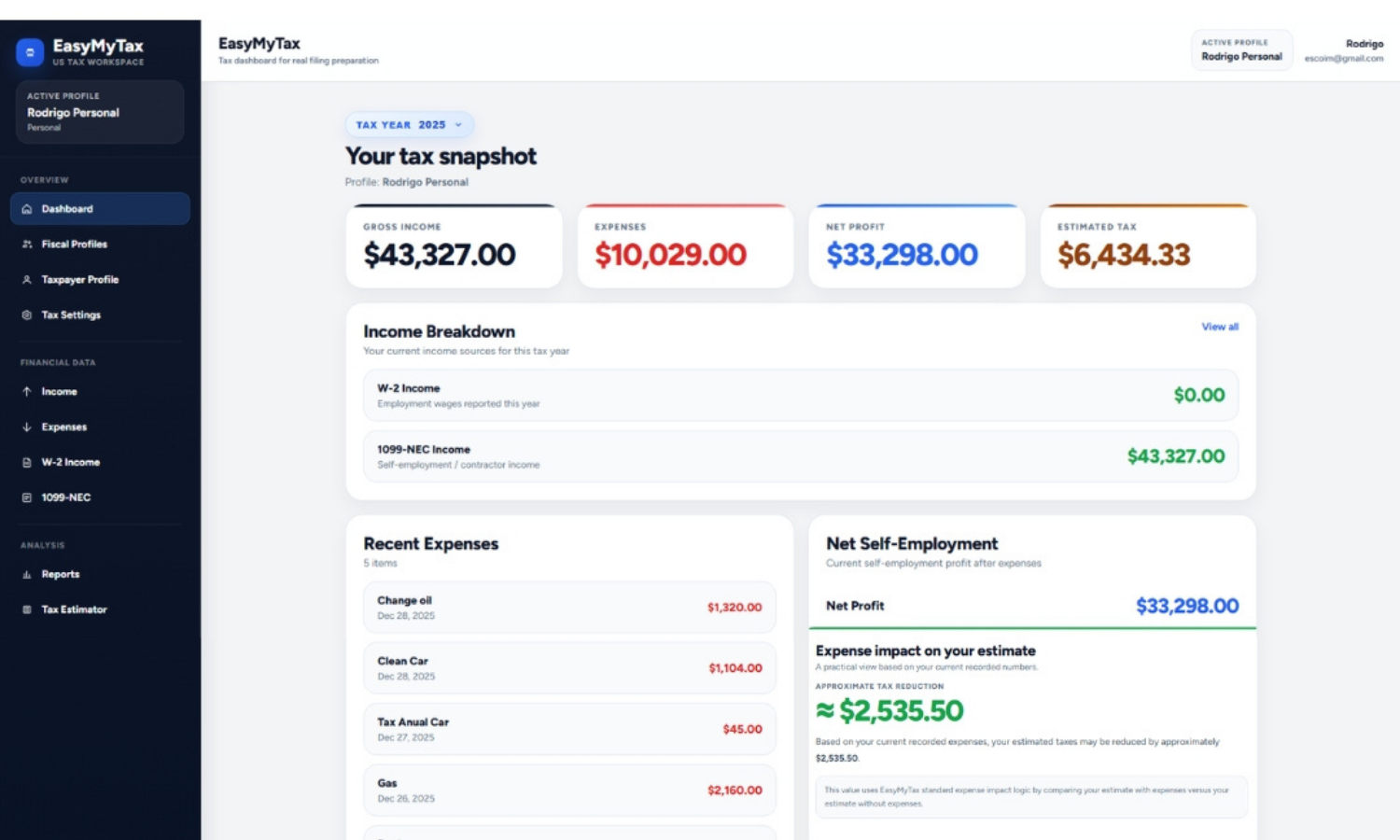
Task: Click View all in Income Breakdown
Action: pos(1220,327)
